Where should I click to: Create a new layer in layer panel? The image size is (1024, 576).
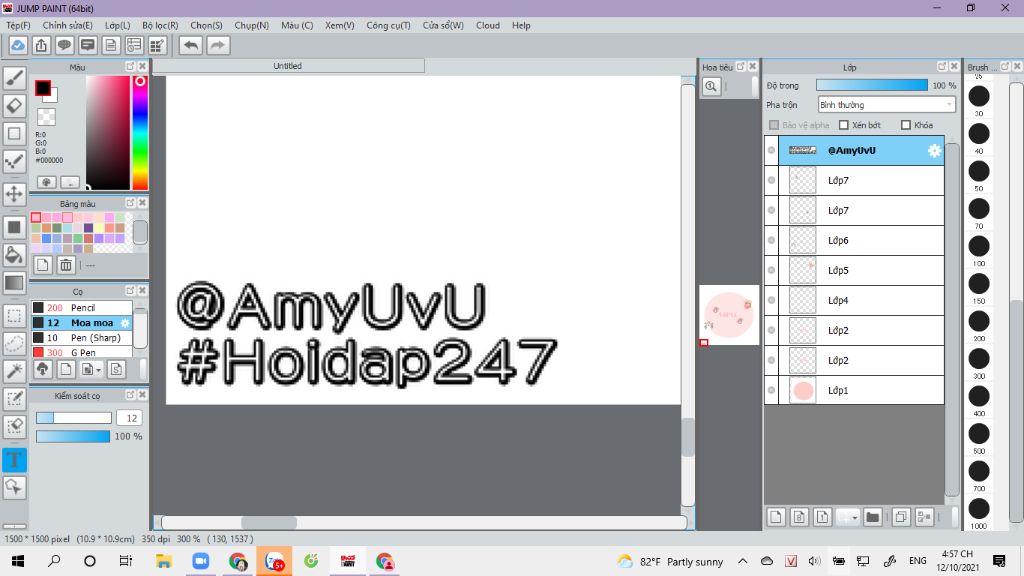pyautogui.click(x=776, y=517)
